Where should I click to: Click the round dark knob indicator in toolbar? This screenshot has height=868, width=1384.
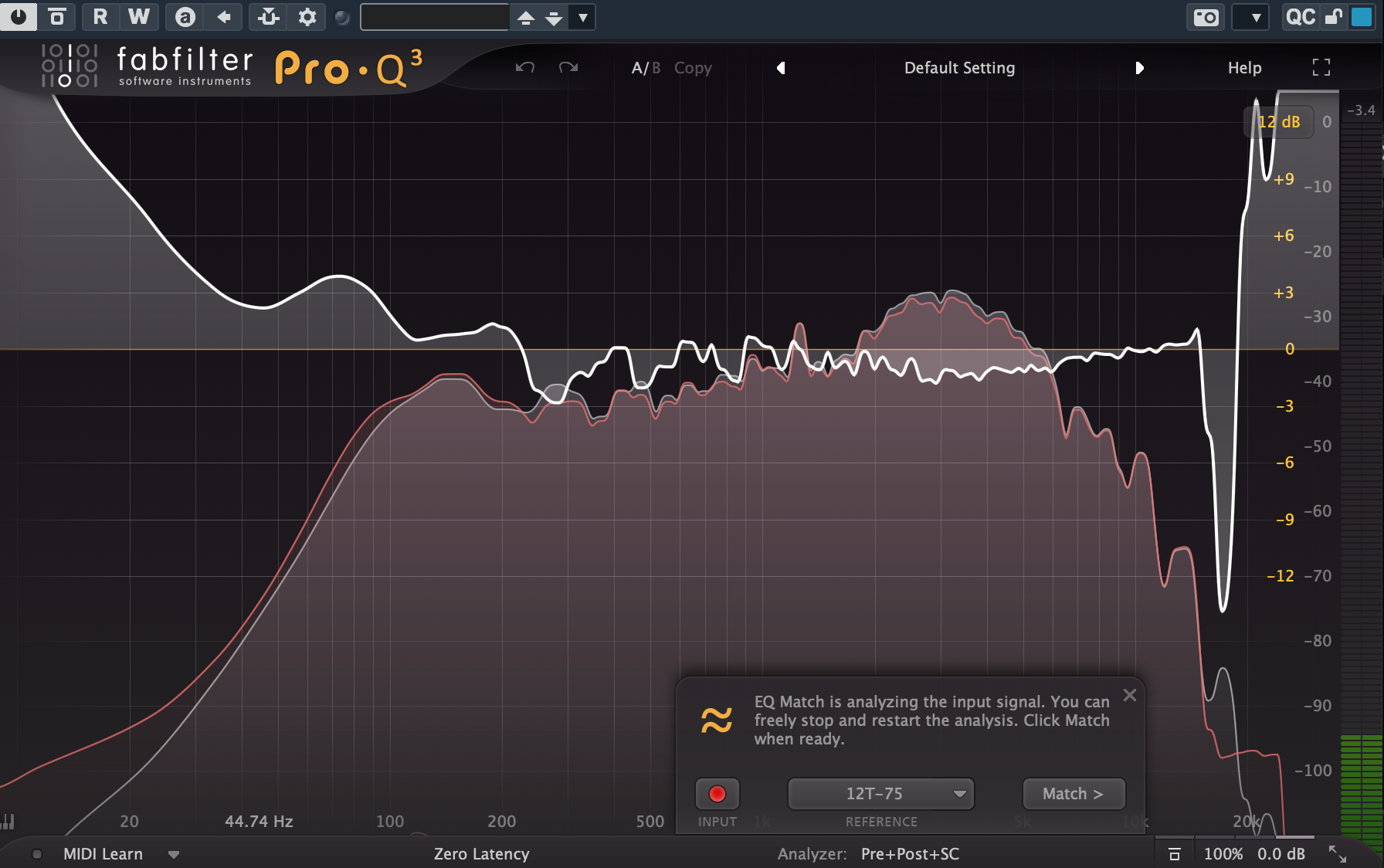pyautogui.click(x=342, y=17)
